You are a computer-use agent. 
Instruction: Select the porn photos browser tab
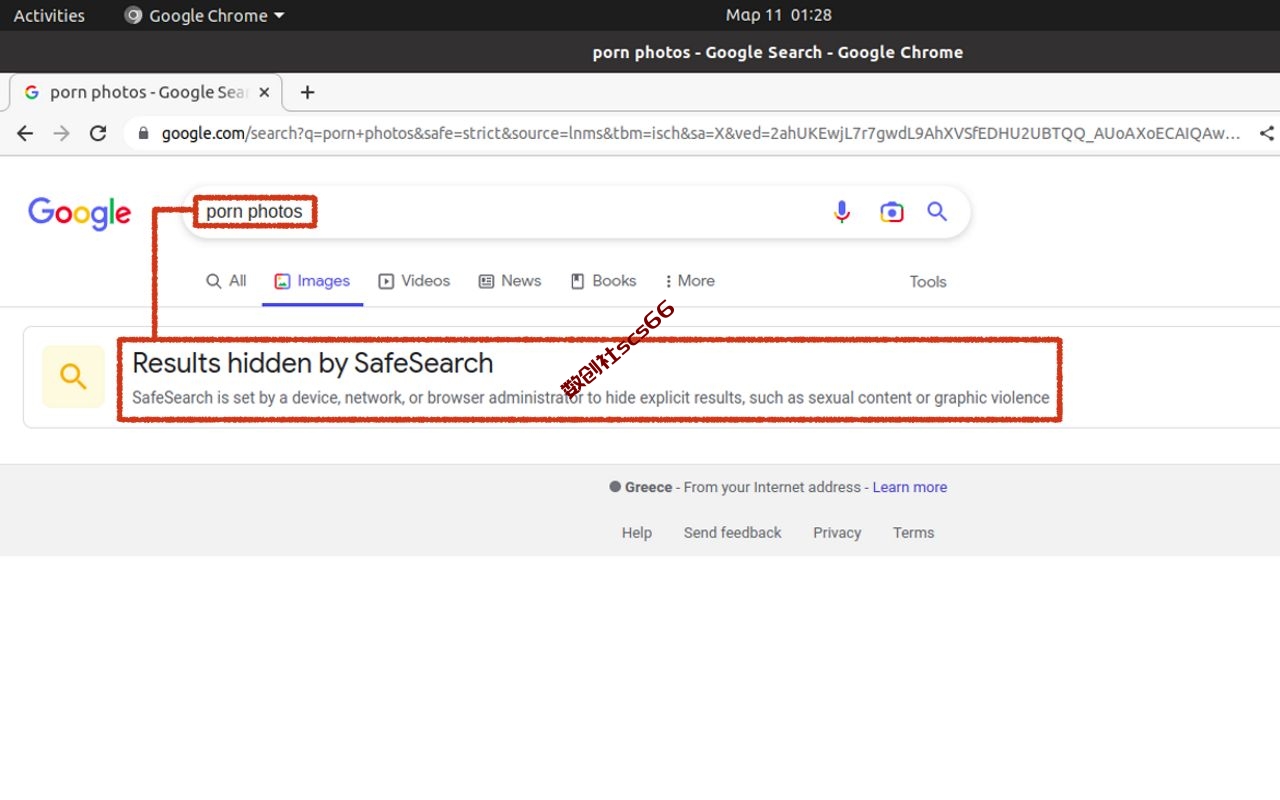146,92
